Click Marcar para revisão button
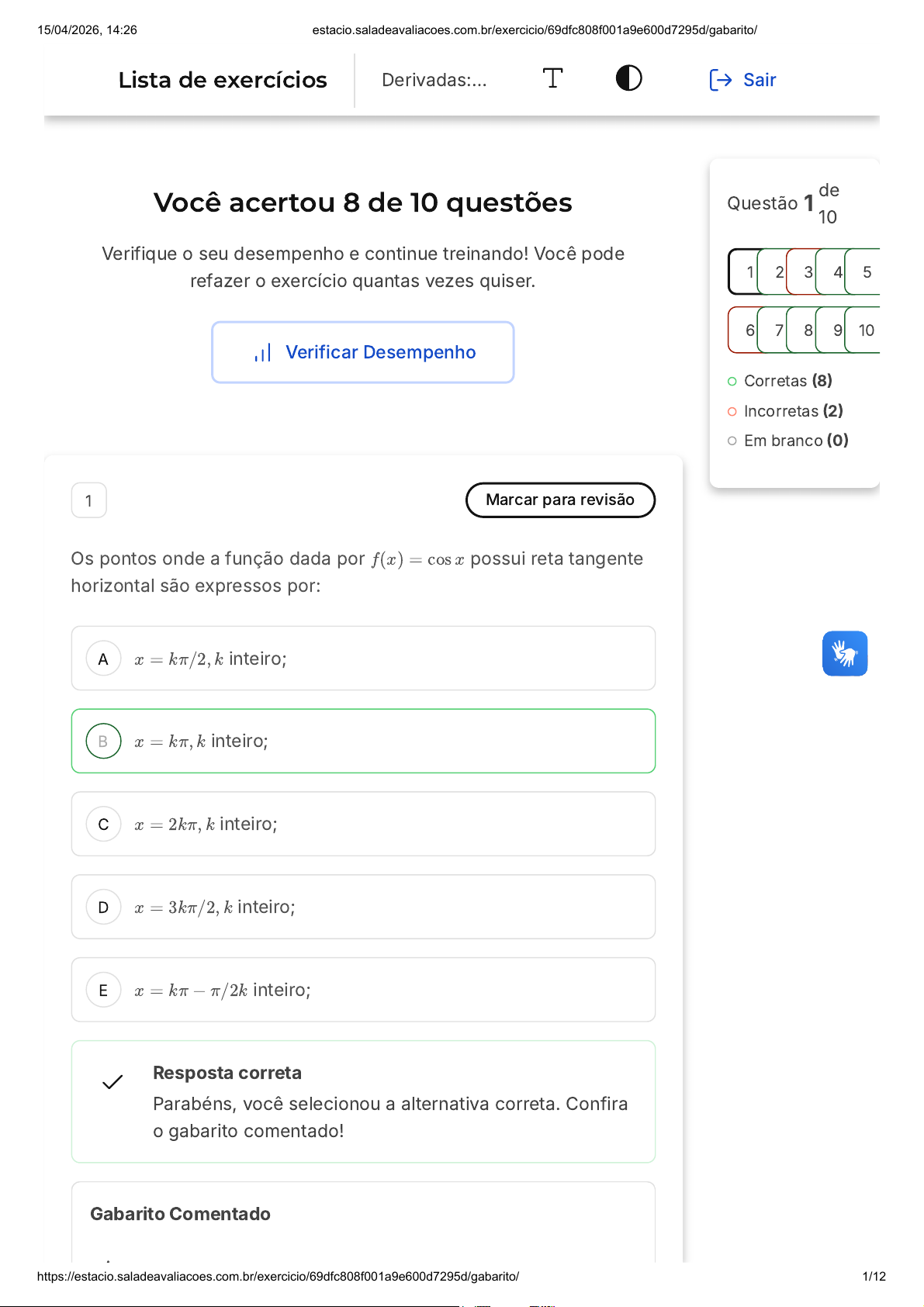The width and height of the screenshot is (924, 1307). coord(560,500)
